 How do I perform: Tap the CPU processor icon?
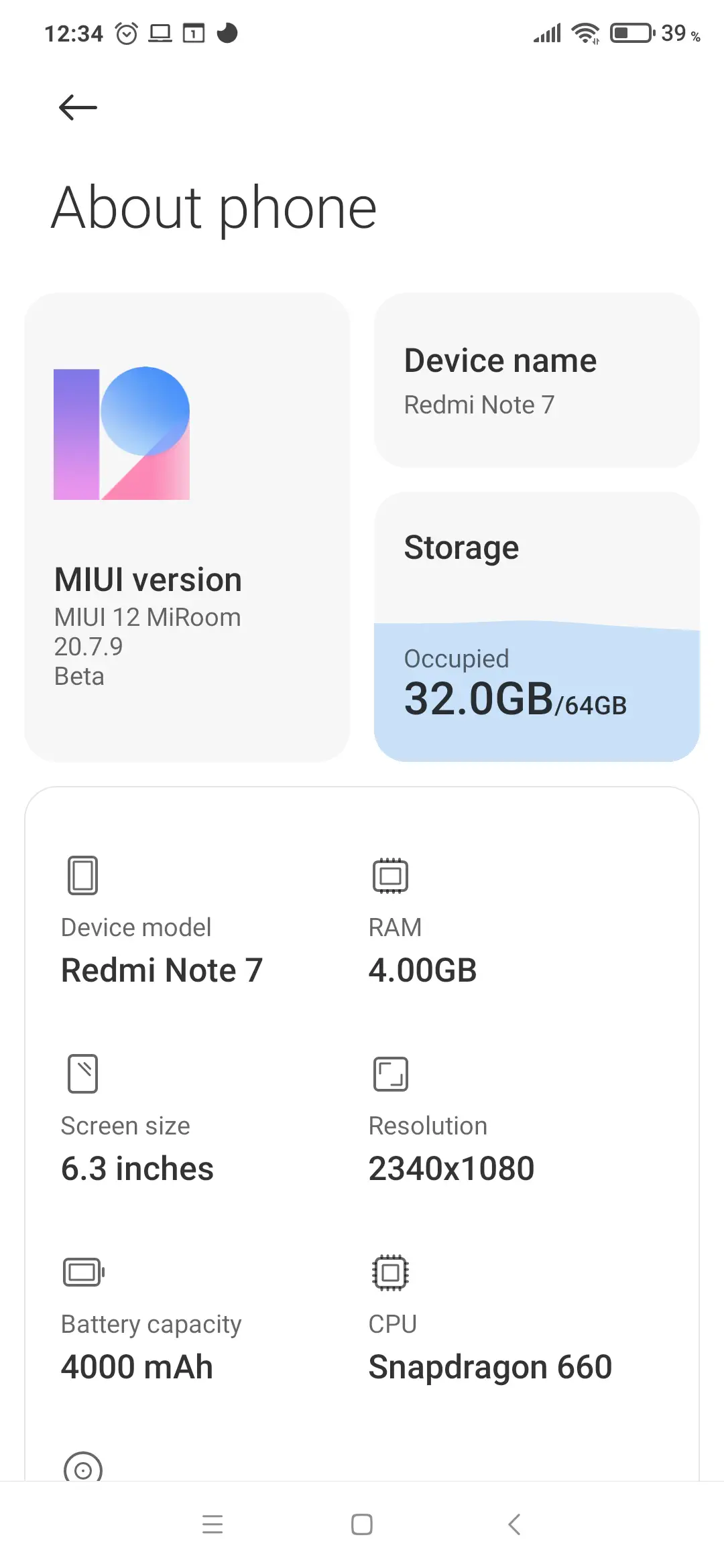[x=390, y=1272]
